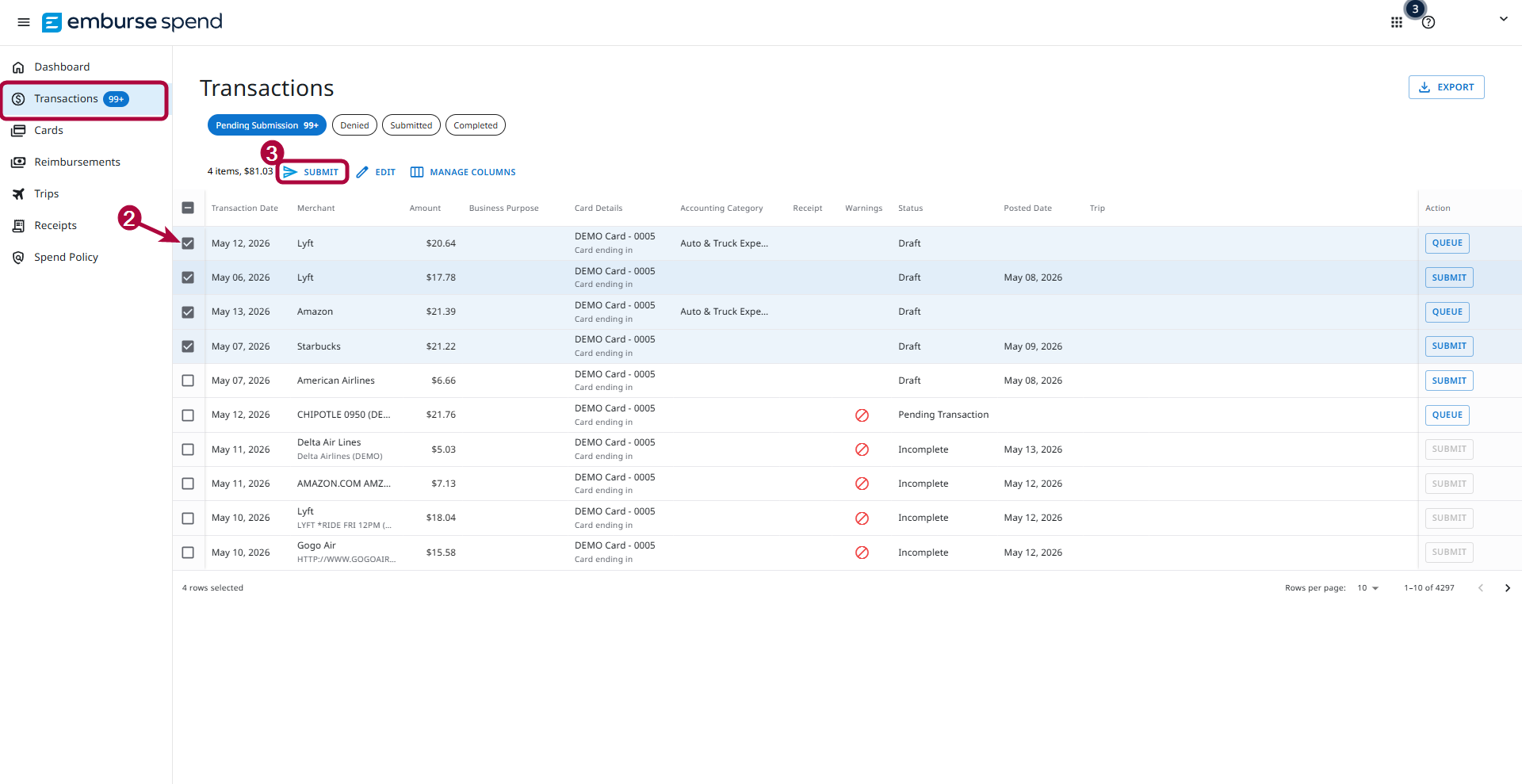Export transactions with EXPORT button

pyautogui.click(x=1446, y=87)
